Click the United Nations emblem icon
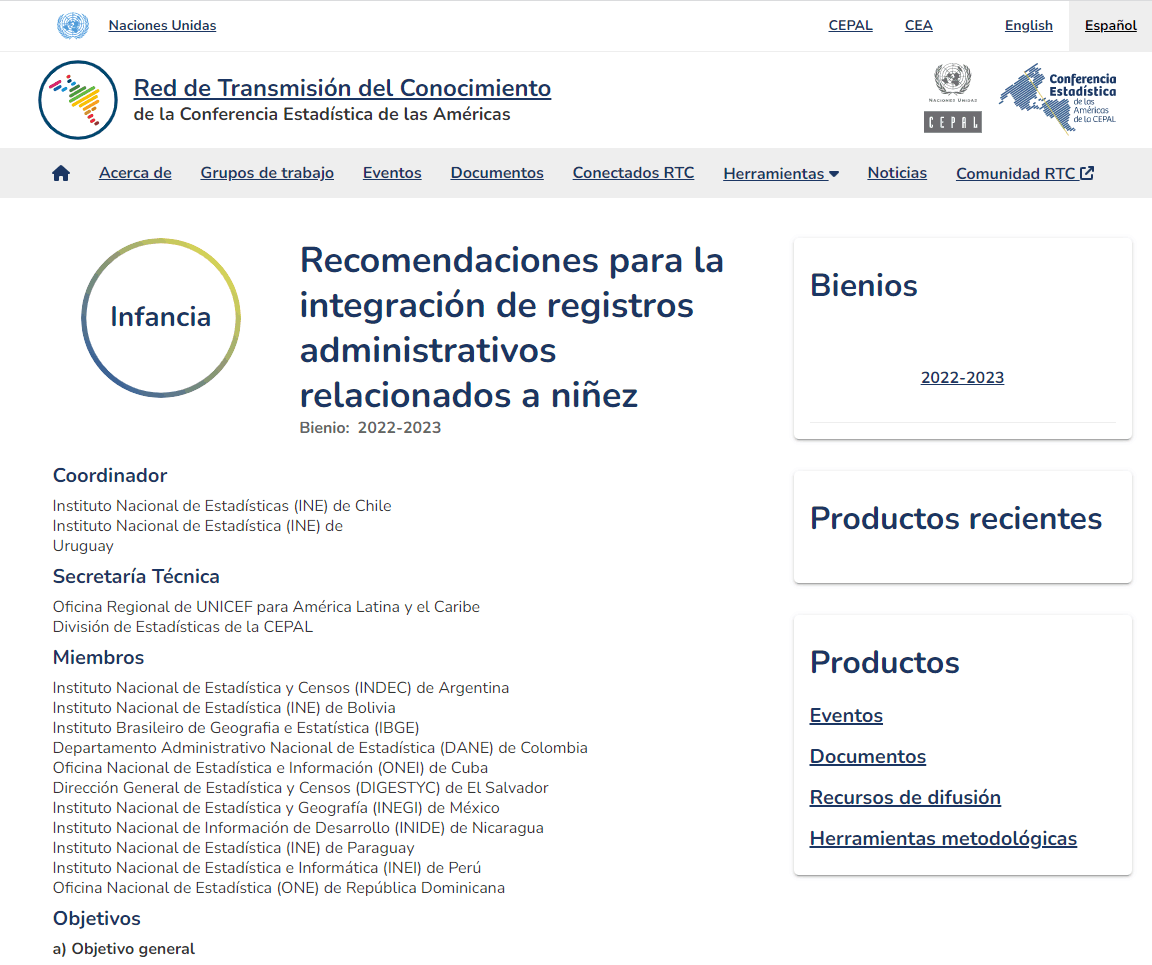The width and height of the screenshot is (1152, 965). 73,26
